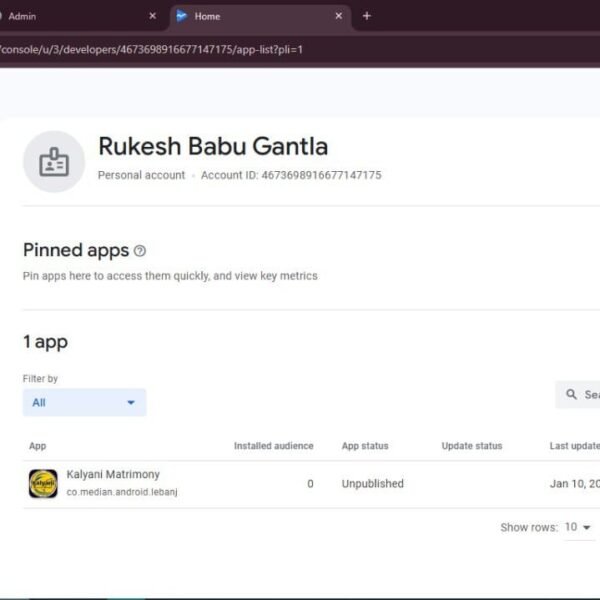This screenshot has width=600, height=600.
Task: Click the Jan 10 last updated date
Action: 575,484
